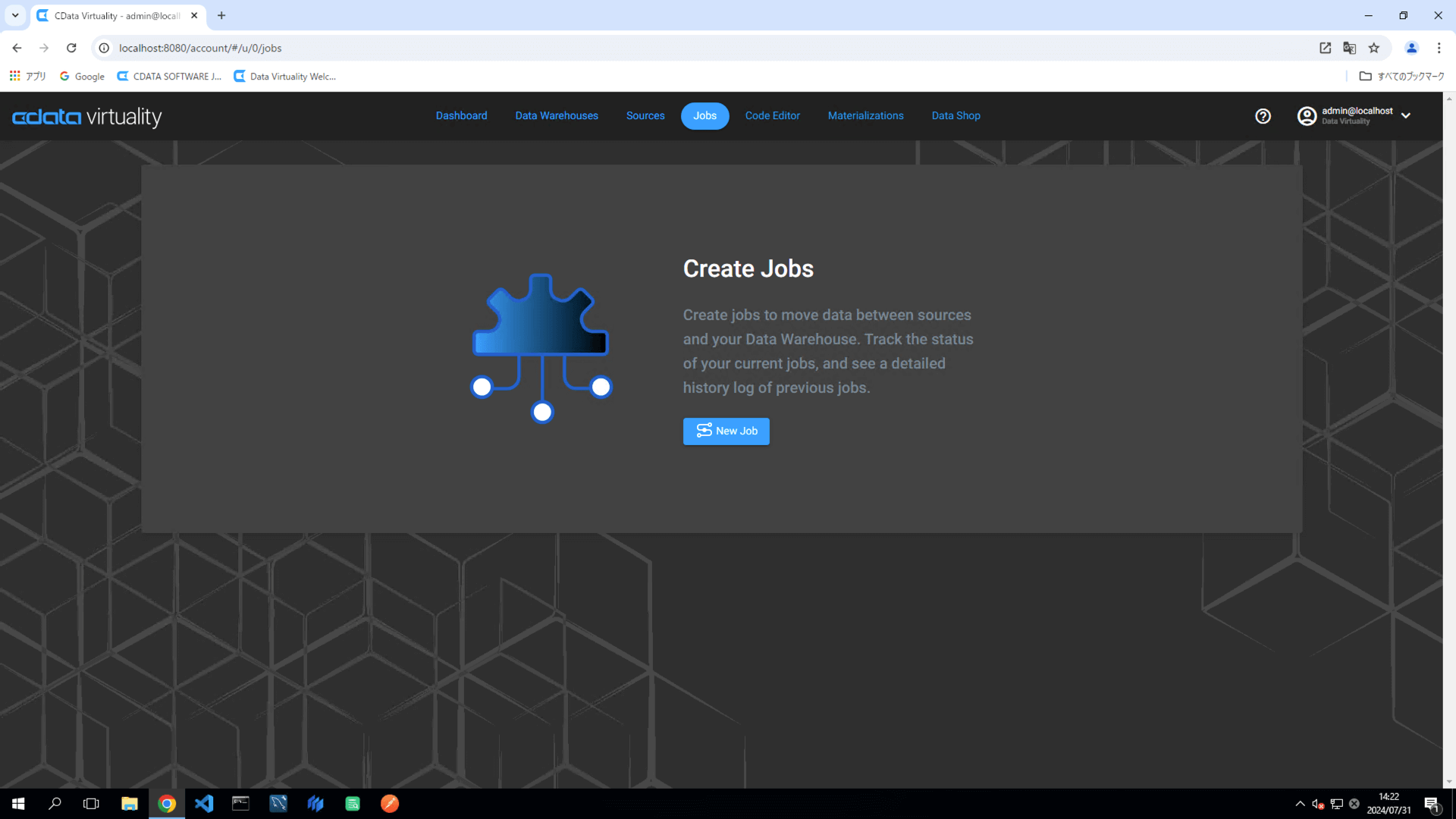Show hidden system tray icons
This screenshot has height=819, width=1456.
click(x=1300, y=803)
